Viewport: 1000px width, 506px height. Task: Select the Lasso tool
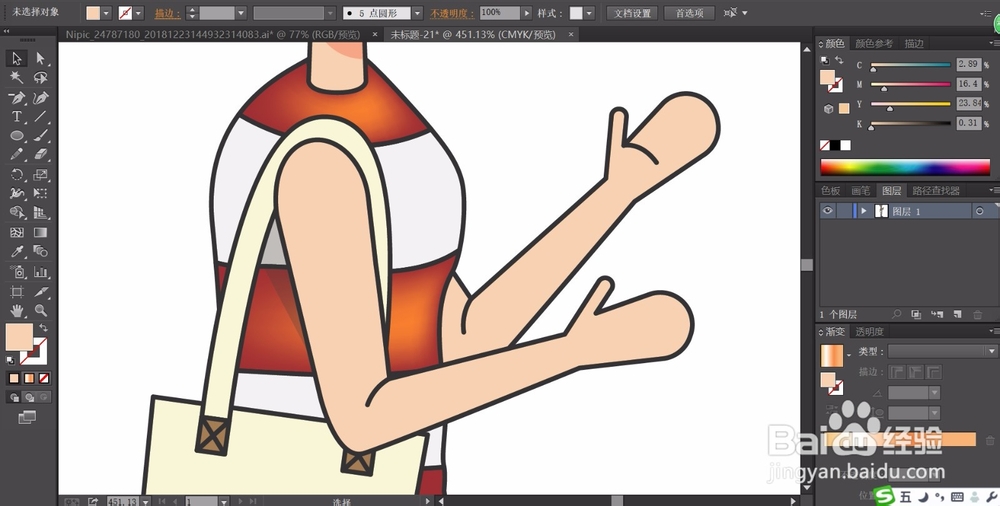pyautogui.click(x=41, y=77)
